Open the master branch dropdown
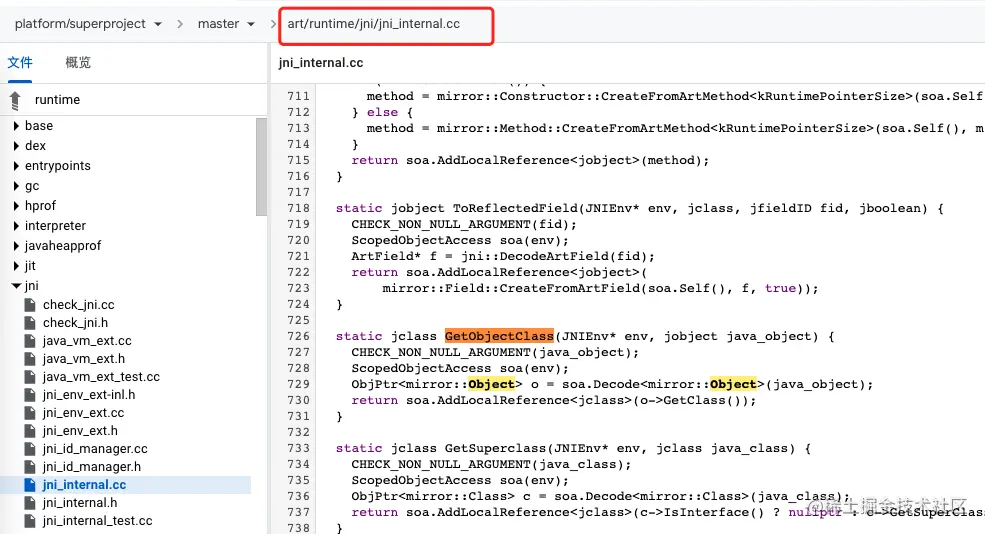 pyautogui.click(x=226, y=24)
